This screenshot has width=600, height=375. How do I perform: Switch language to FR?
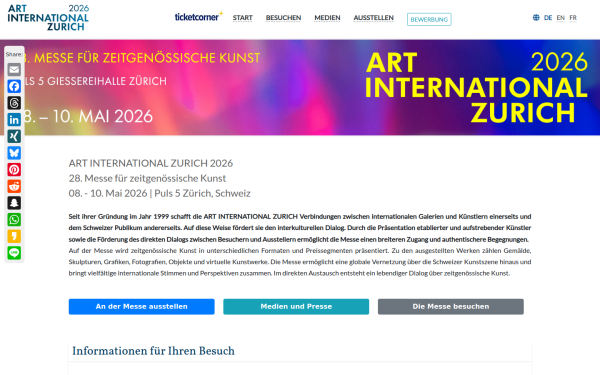point(573,18)
